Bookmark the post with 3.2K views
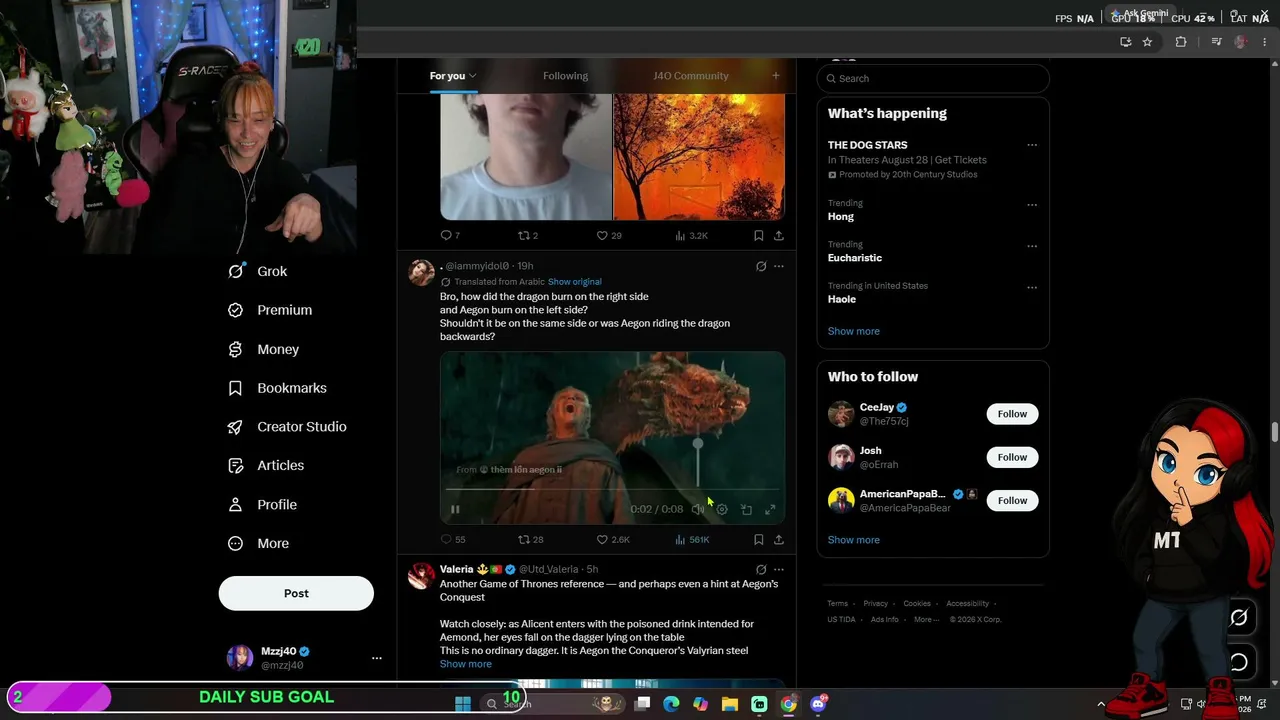The width and height of the screenshot is (1280, 720). click(759, 235)
